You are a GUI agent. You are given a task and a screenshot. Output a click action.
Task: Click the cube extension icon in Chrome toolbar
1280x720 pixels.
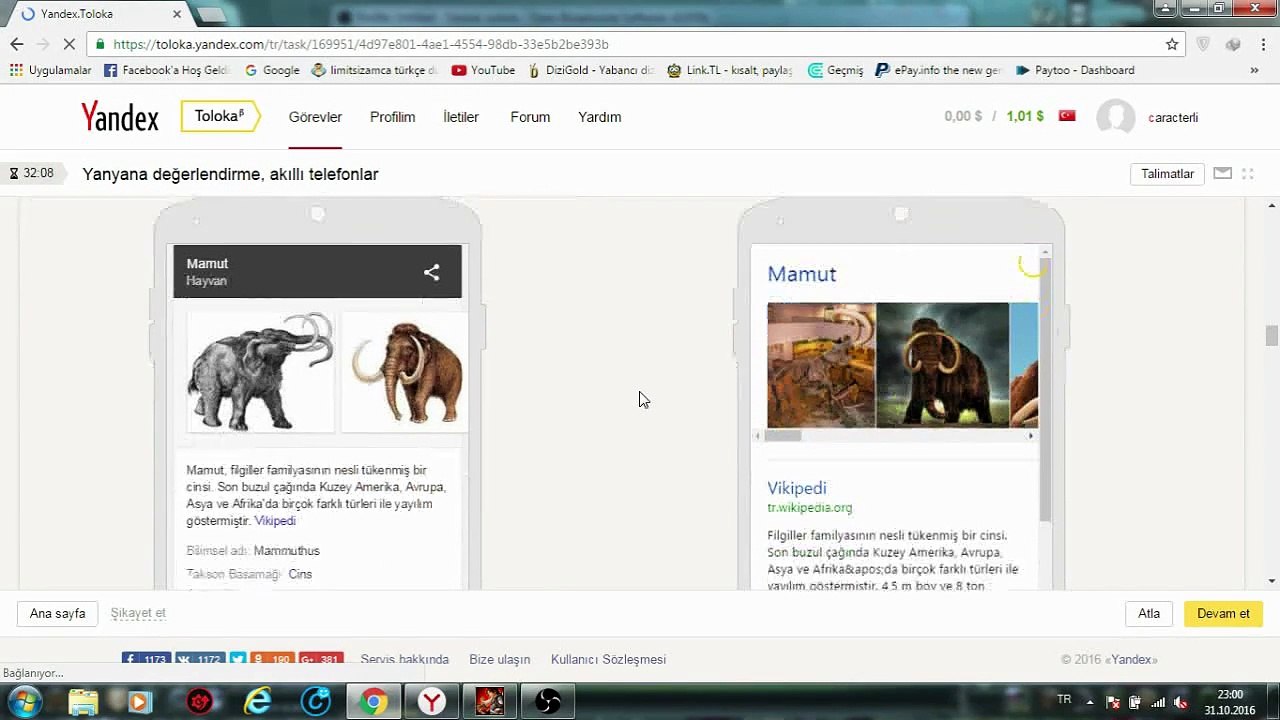pos(1233,44)
